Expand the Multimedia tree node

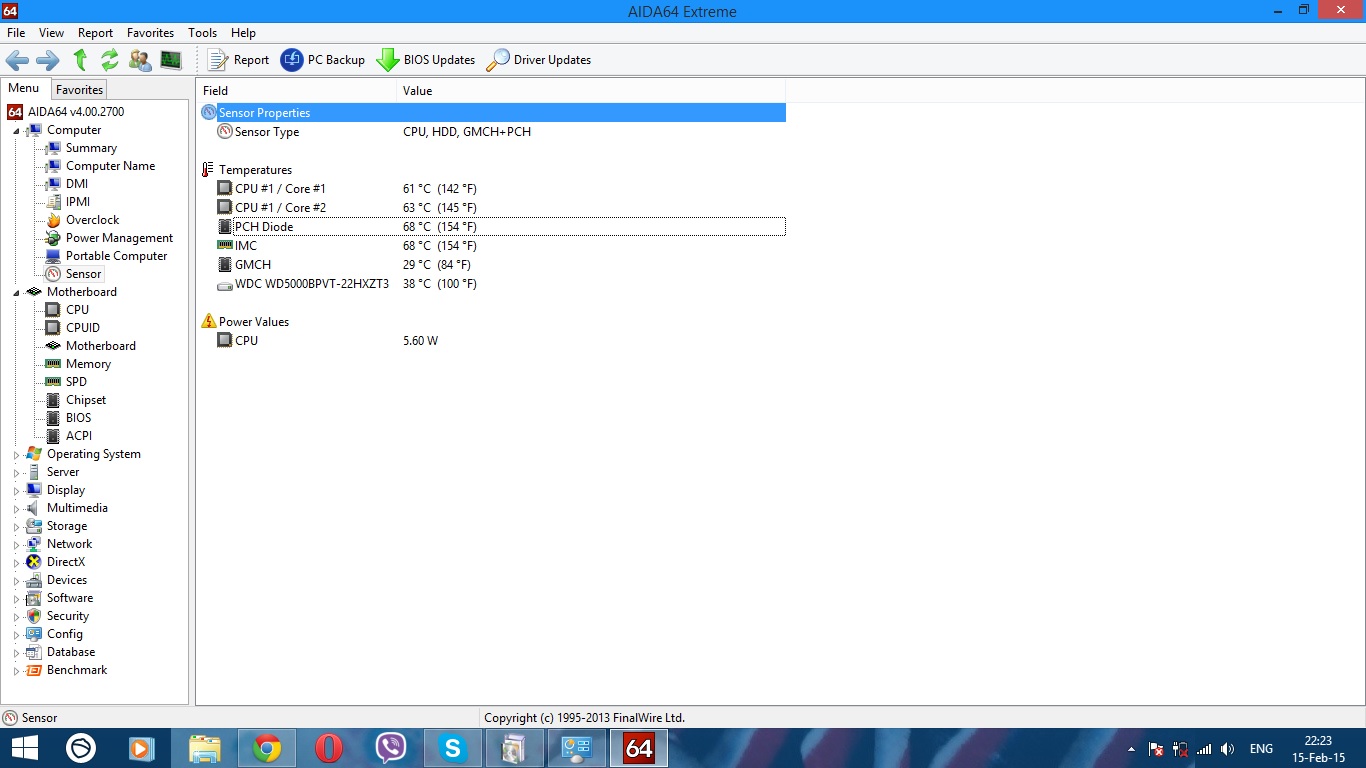click(16, 509)
